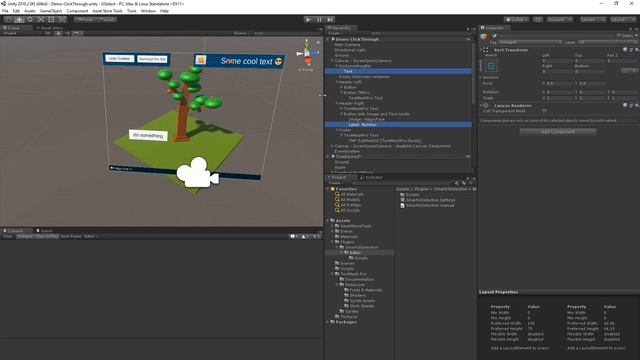Click the Add Component button
The image size is (640, 360).
[x=558, y=132]
